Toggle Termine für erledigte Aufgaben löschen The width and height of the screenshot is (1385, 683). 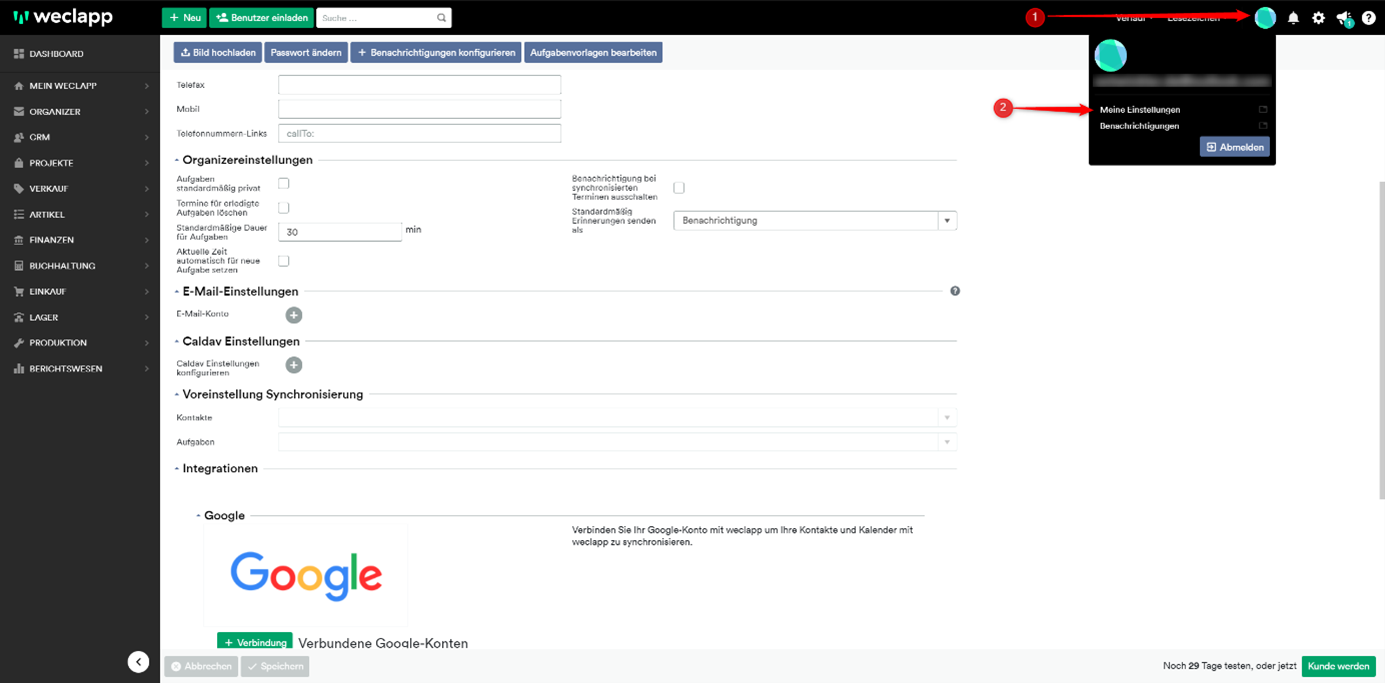[x=284, y=208]
